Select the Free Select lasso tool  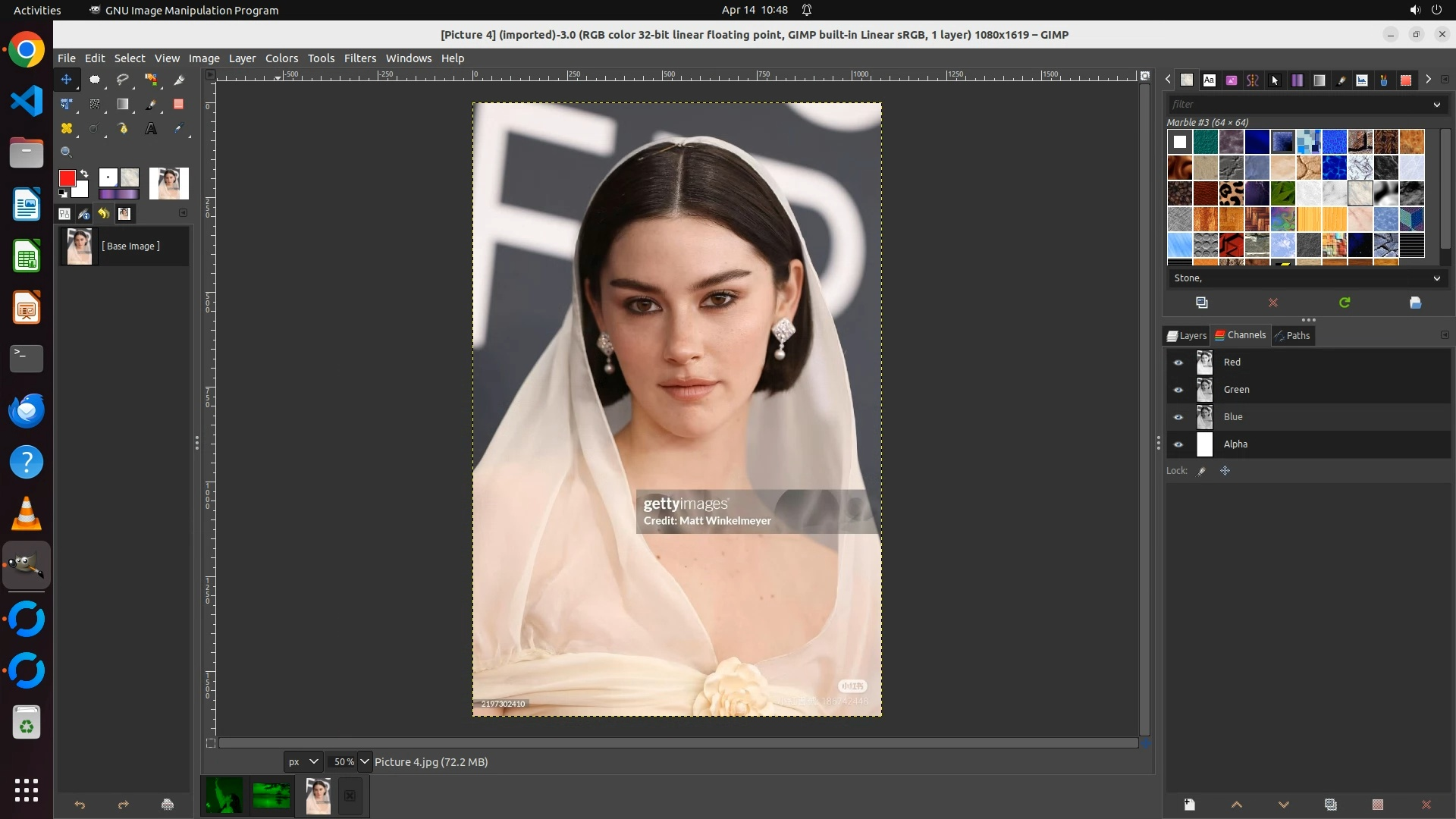tap(122, 80)
